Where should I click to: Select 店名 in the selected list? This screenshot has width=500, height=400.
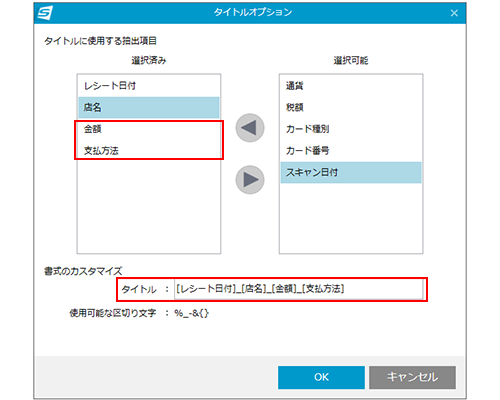149,107
